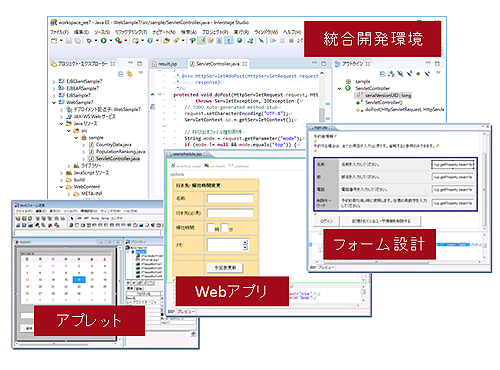
Task: Select the ServletController.java editor tab
Action: coord(218,64)
